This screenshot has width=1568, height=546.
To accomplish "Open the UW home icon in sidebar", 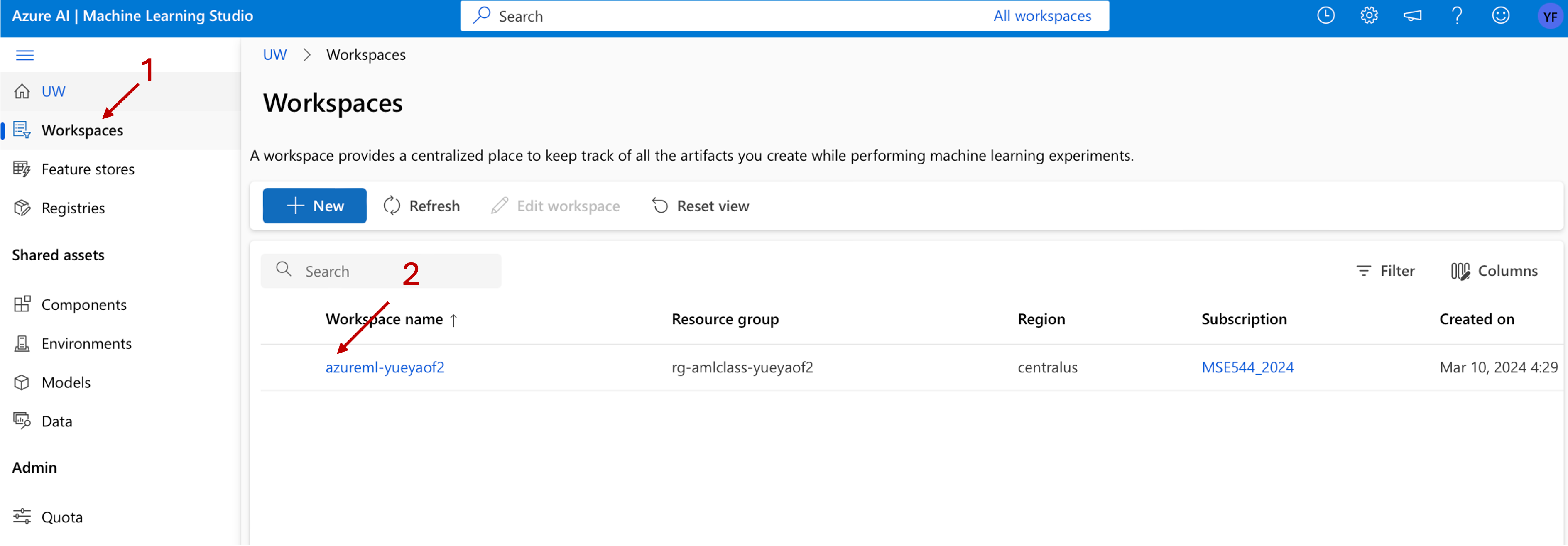I will tap(22, 91).
